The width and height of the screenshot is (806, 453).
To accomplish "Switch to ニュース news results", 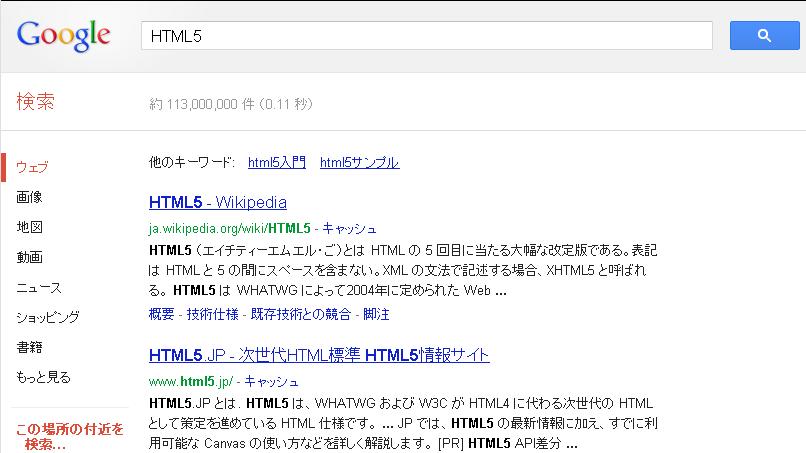I will coord(39,287).
